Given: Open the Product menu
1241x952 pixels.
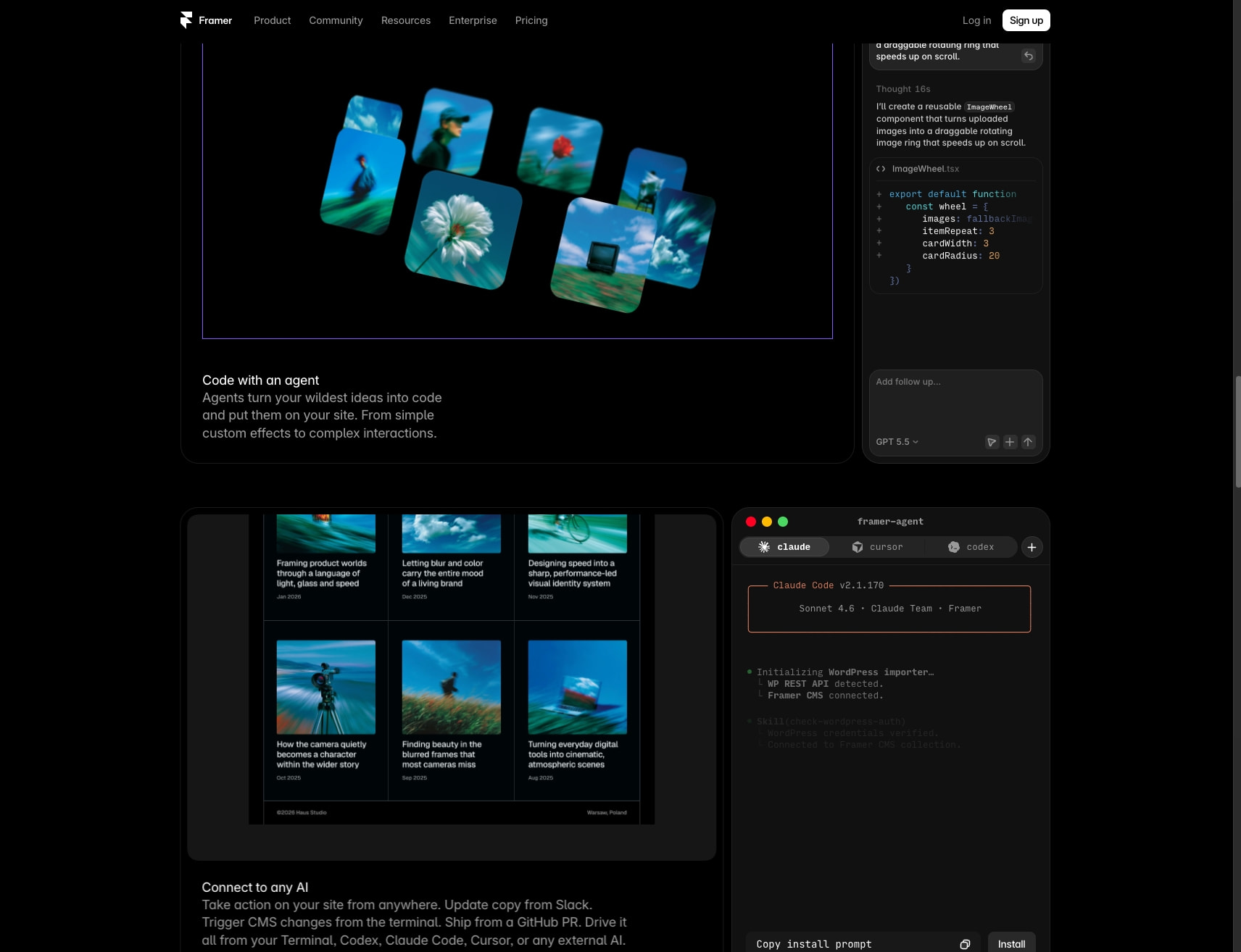Looking at the screenshot, I should tap(272, 20).
